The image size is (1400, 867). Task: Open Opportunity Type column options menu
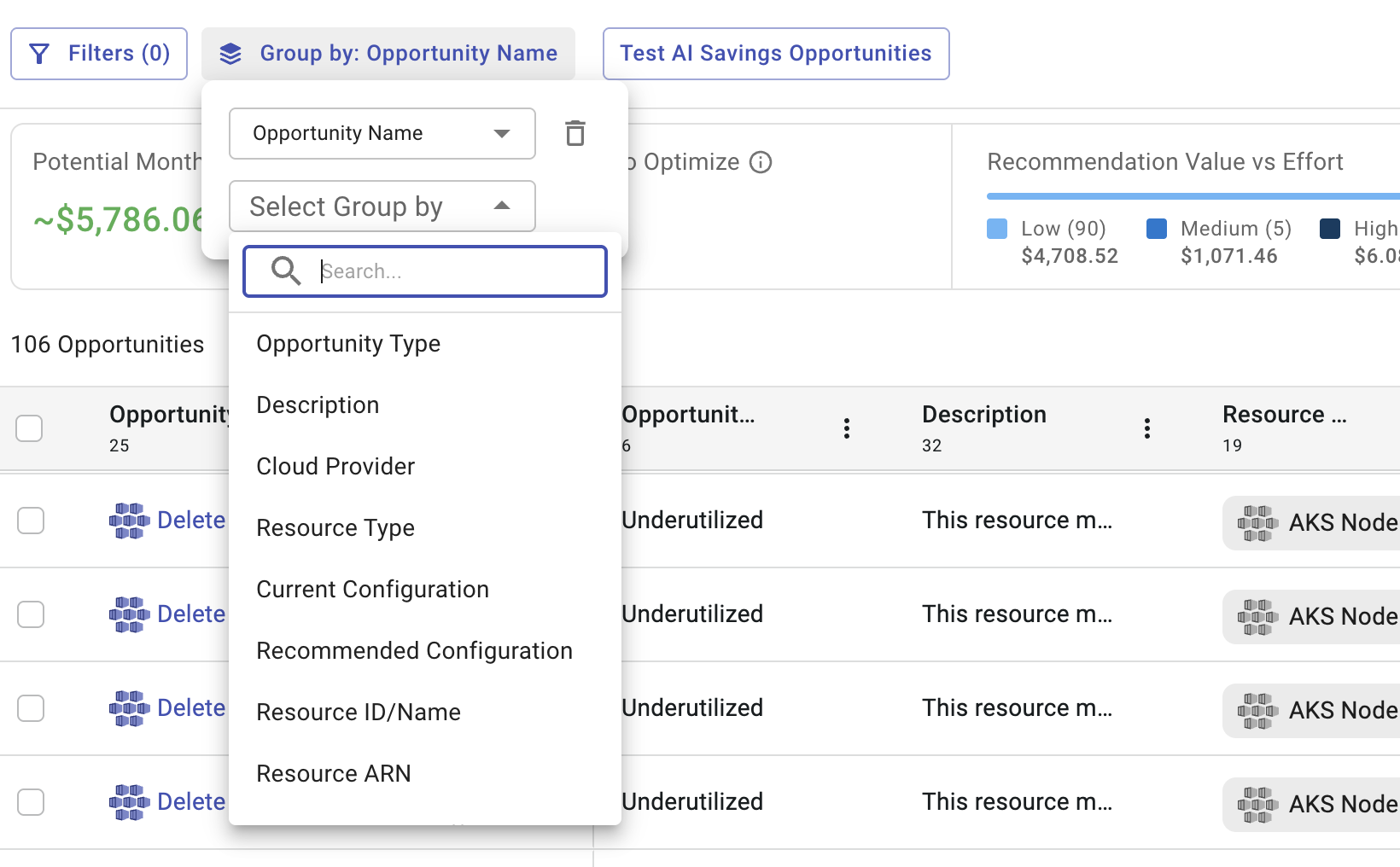click(846, 428)
